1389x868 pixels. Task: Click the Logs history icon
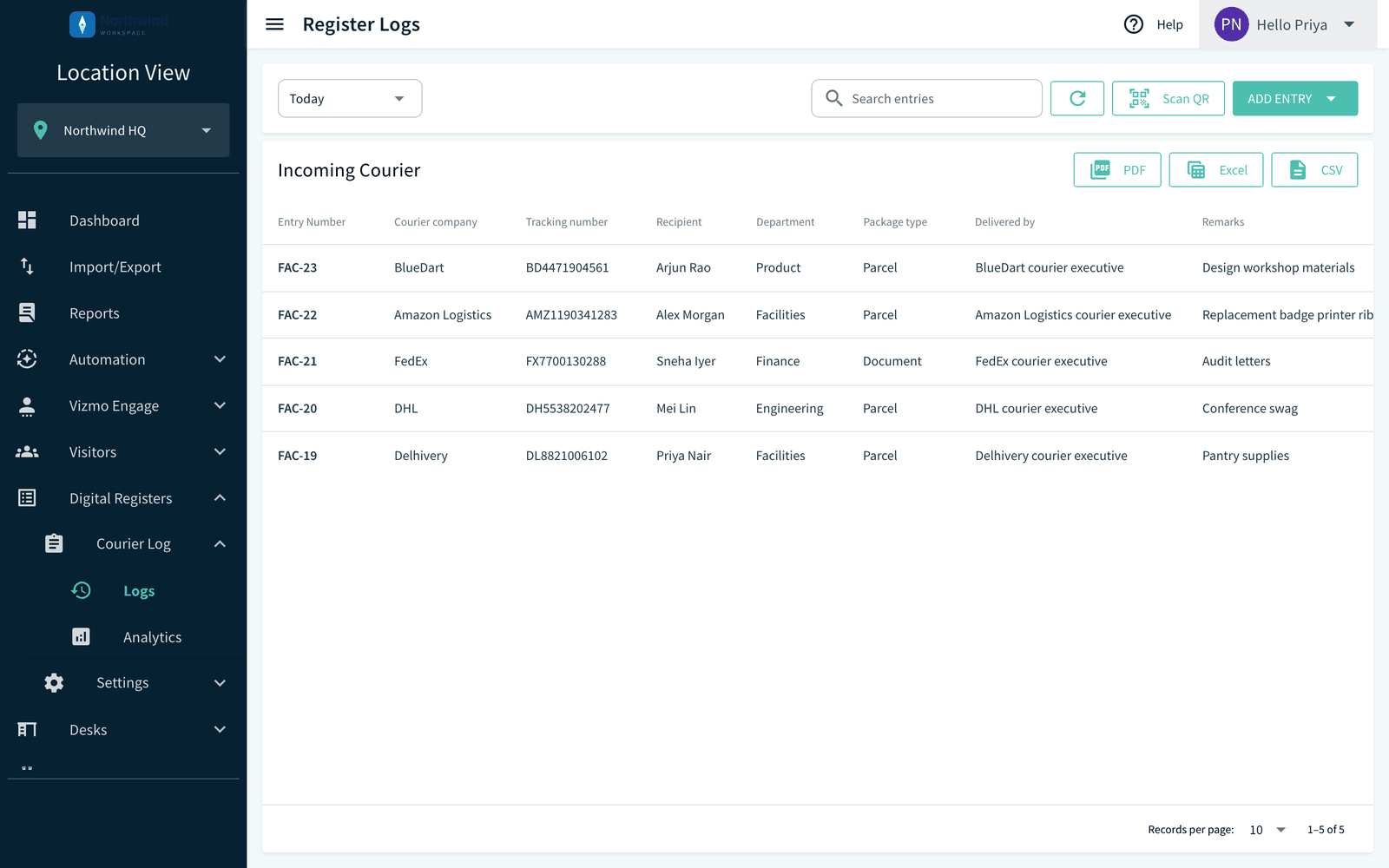(81, 590)
